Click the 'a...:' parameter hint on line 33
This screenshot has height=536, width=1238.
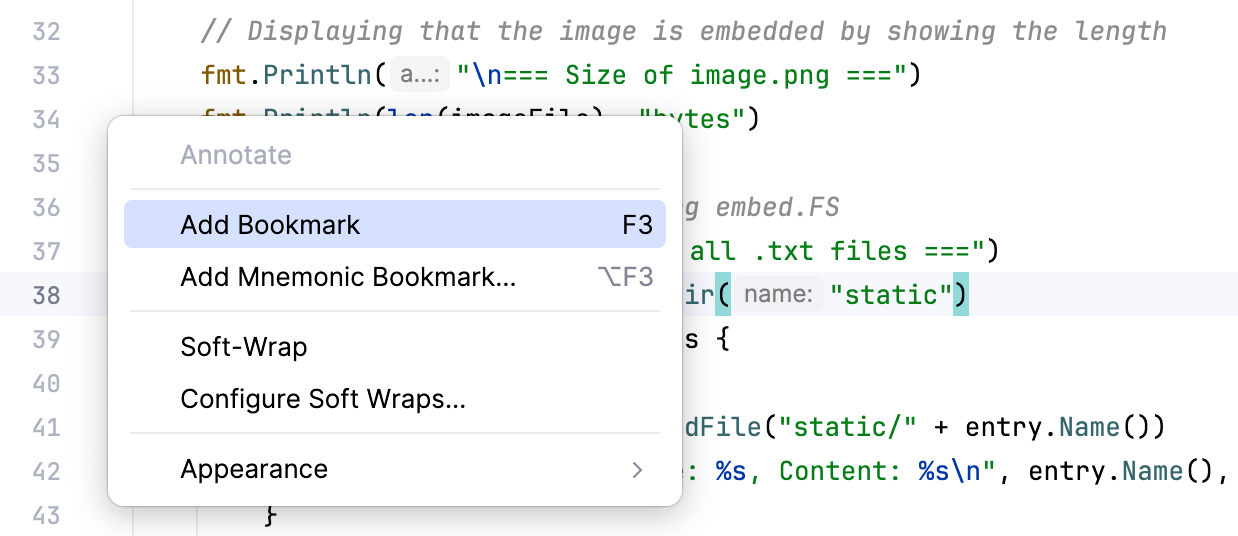click(x=419, y=75)
